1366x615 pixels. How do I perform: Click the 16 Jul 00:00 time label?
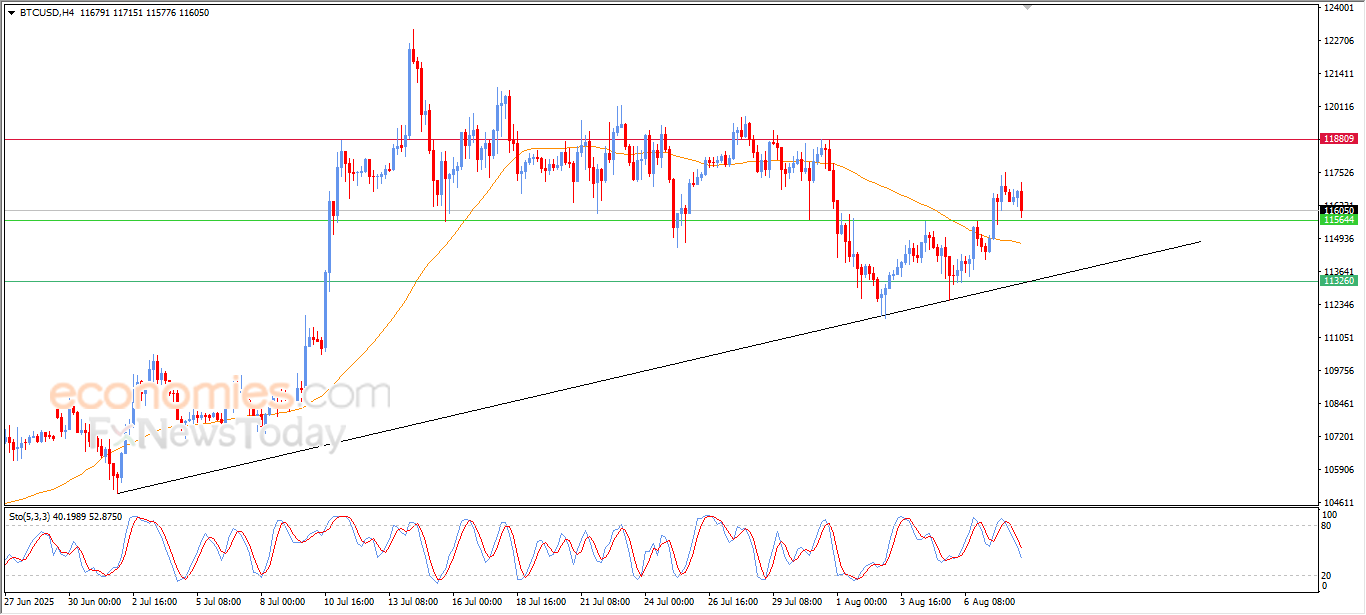477,603
